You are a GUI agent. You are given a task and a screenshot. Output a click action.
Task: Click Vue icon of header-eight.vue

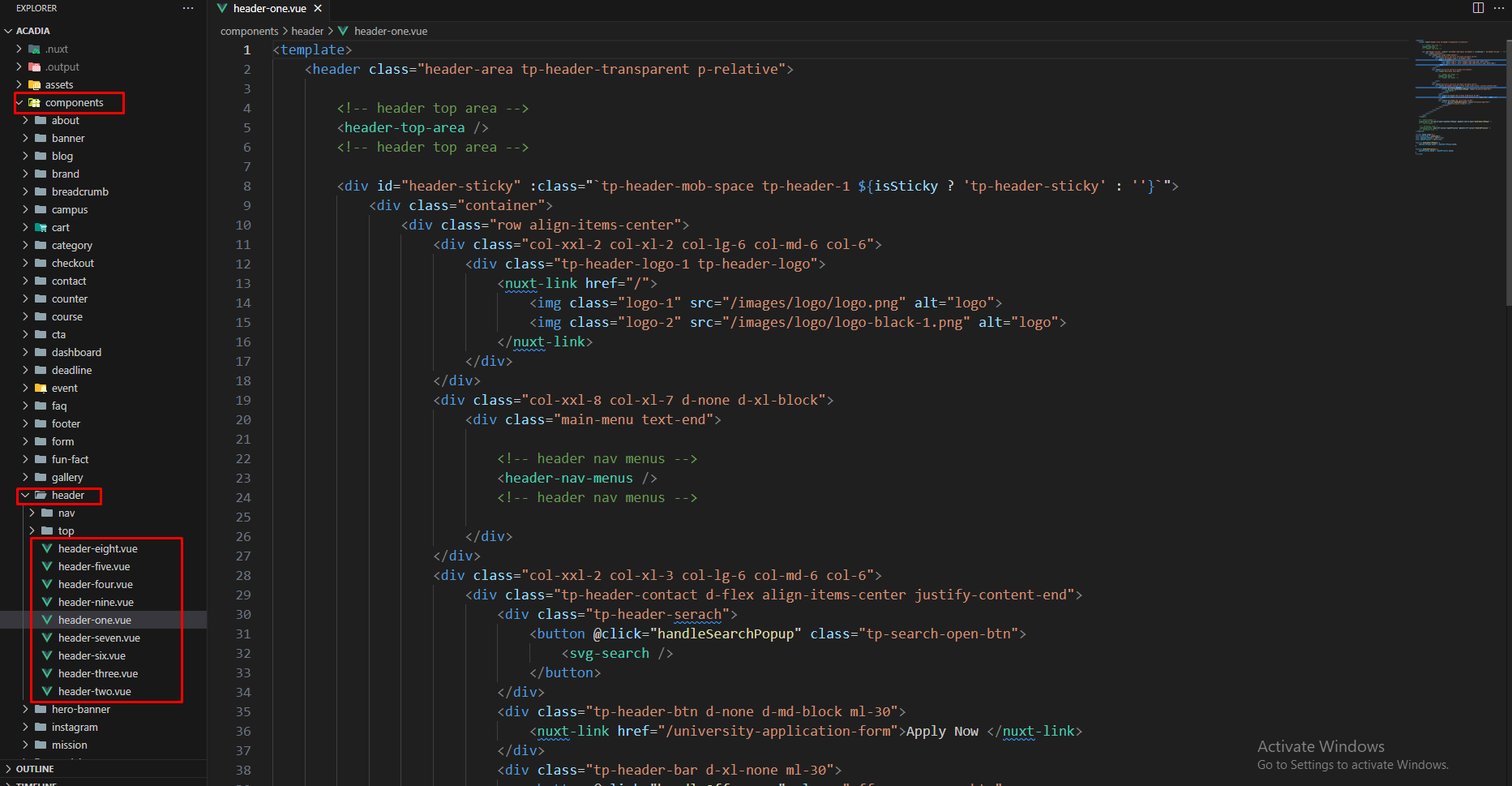[x=47, y=548]
